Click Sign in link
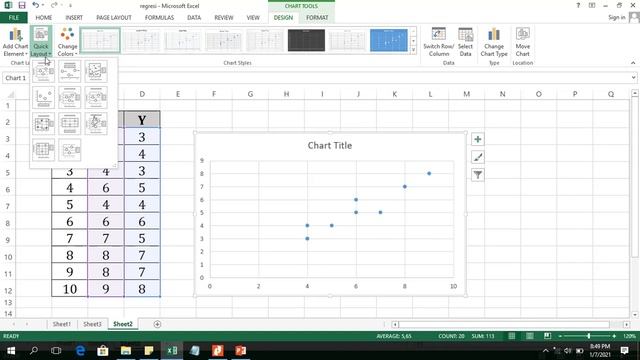 616,17
